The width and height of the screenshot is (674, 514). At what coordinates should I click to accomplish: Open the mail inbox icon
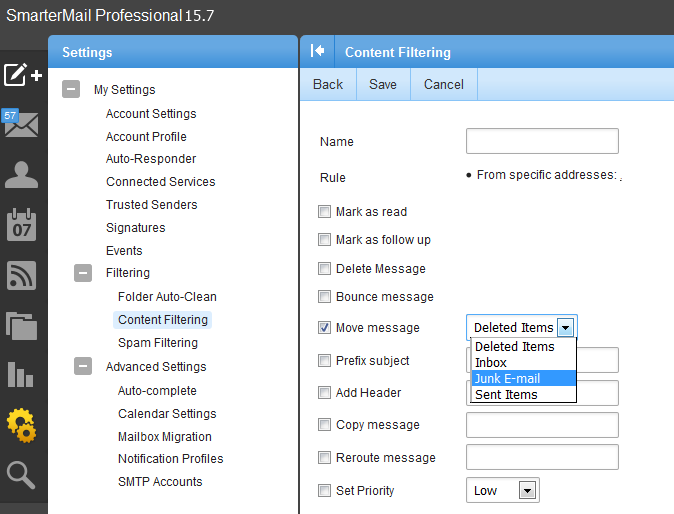[22, 125]
